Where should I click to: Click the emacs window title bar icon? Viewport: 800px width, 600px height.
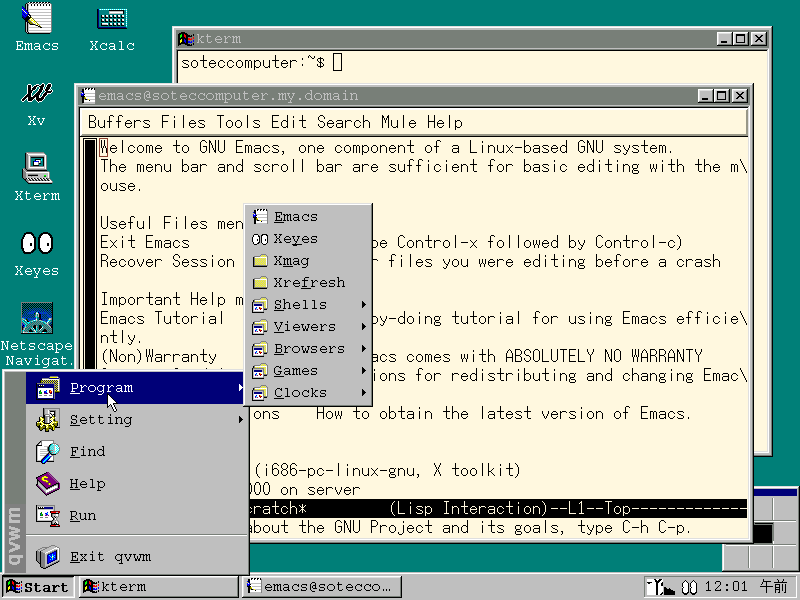(x=88, y=95)
